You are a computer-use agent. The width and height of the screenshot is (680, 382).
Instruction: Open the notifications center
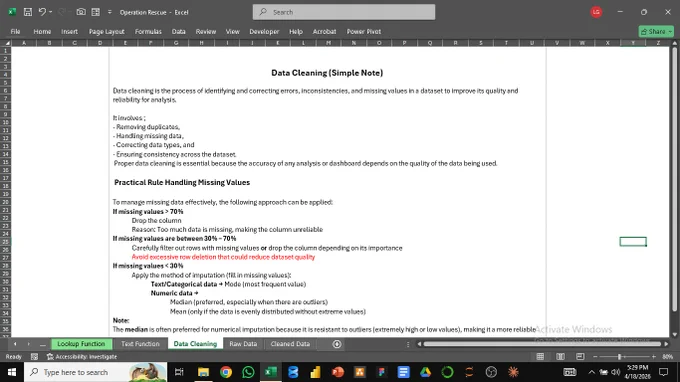pos(664,372)
